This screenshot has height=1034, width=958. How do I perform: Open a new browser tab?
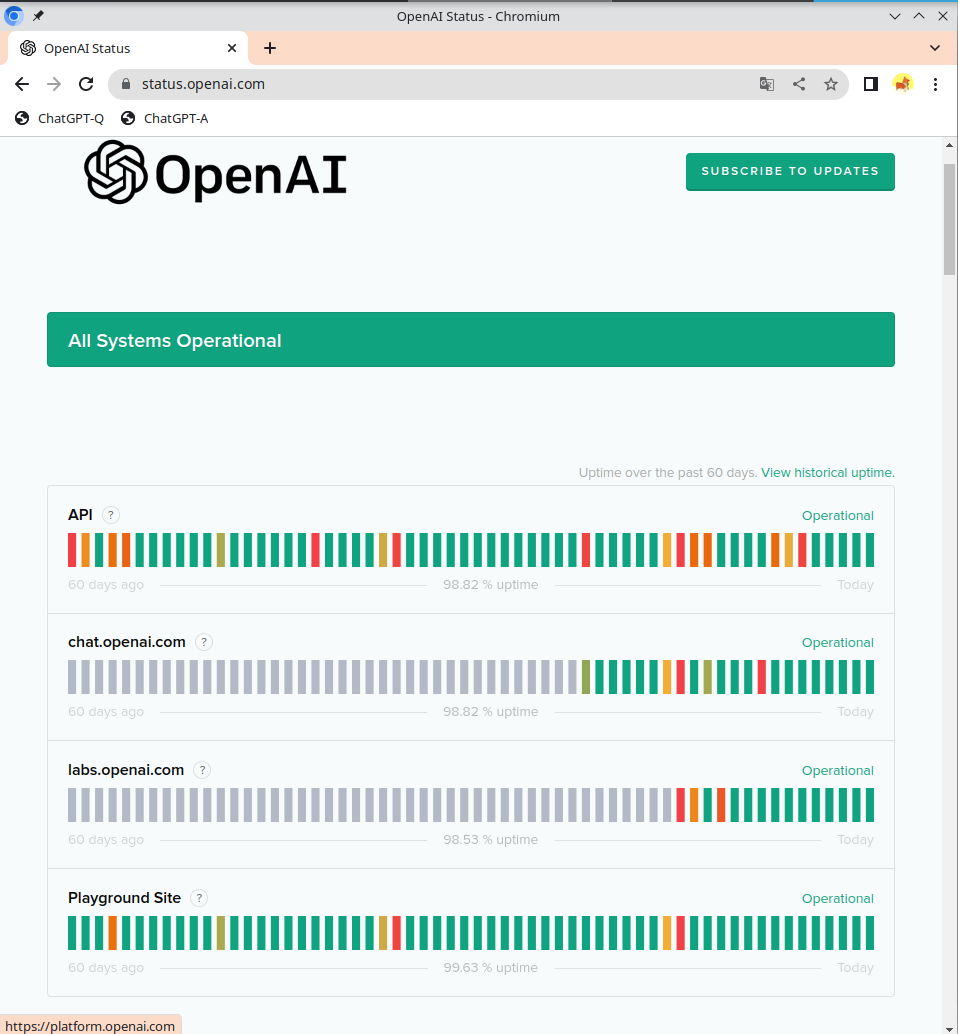click(270, 48)
